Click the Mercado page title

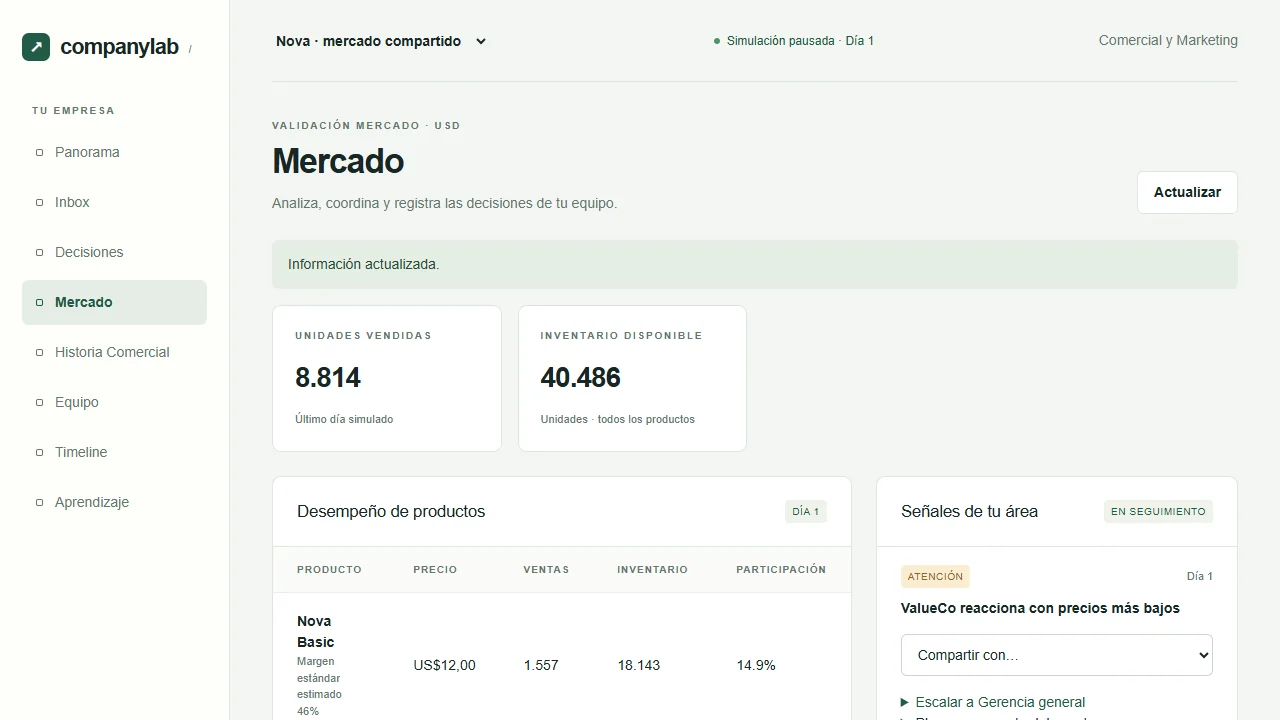(x=338, y=161)
